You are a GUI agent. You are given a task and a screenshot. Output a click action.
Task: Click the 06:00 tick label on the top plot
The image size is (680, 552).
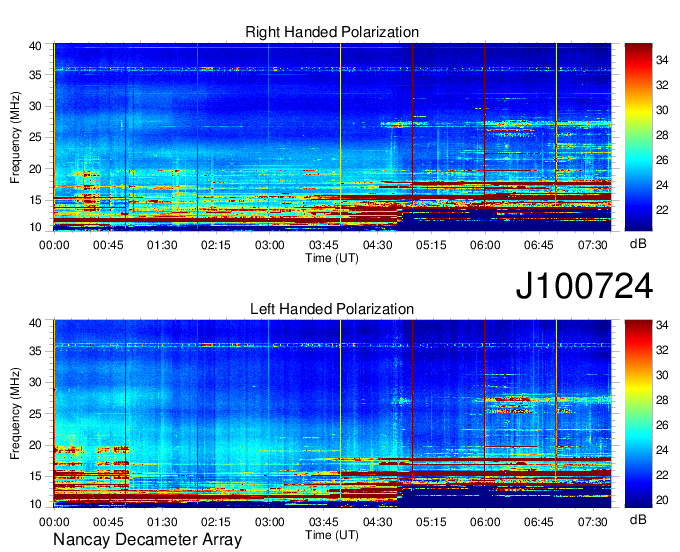pos(485,245)
